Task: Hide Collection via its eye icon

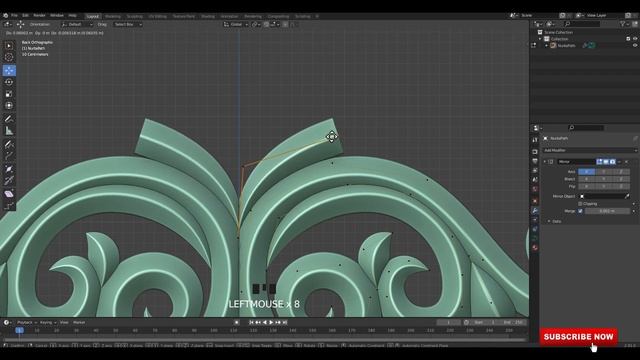Action: pos(635,39)
